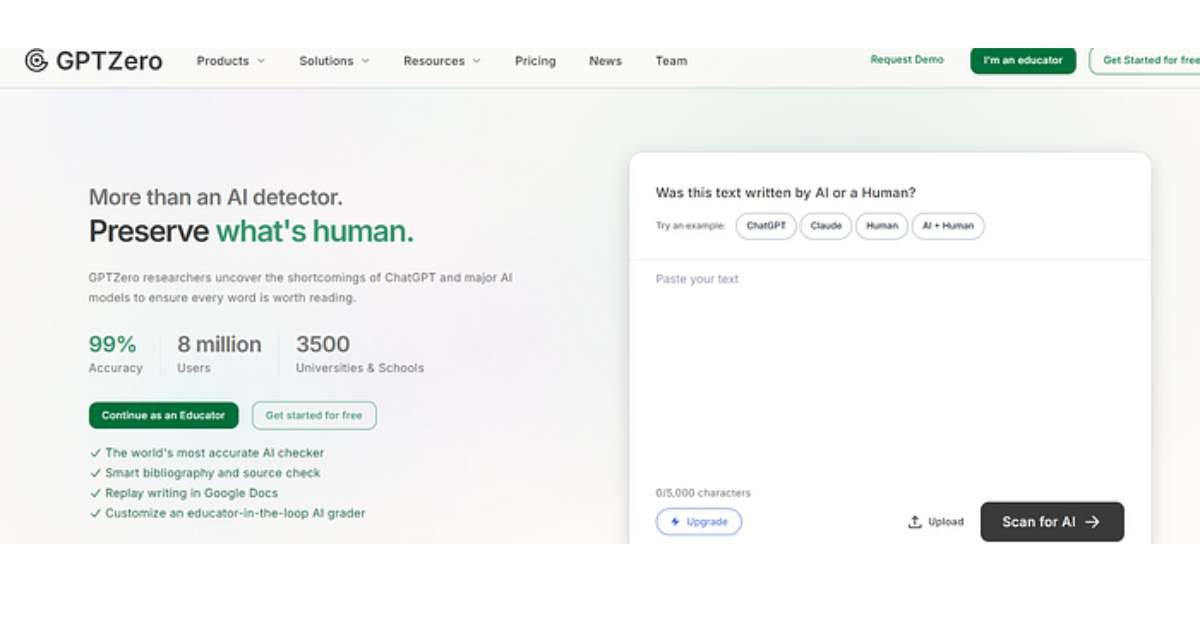Click the 3500 Universities & Schools statistic

point(359,354)
